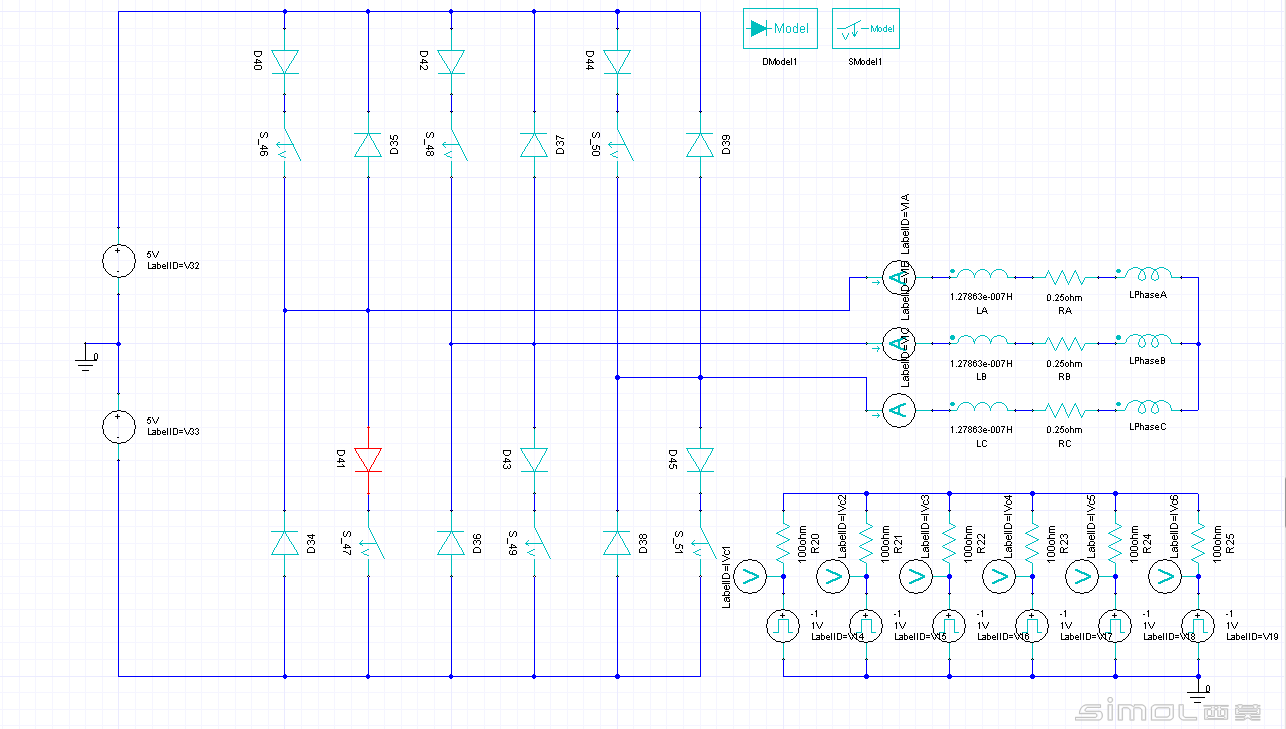The width and height of the screenshot is (1286, 729).
Task: Click the '1.27863e-007H' value under LA
Action: click(981, 297)
